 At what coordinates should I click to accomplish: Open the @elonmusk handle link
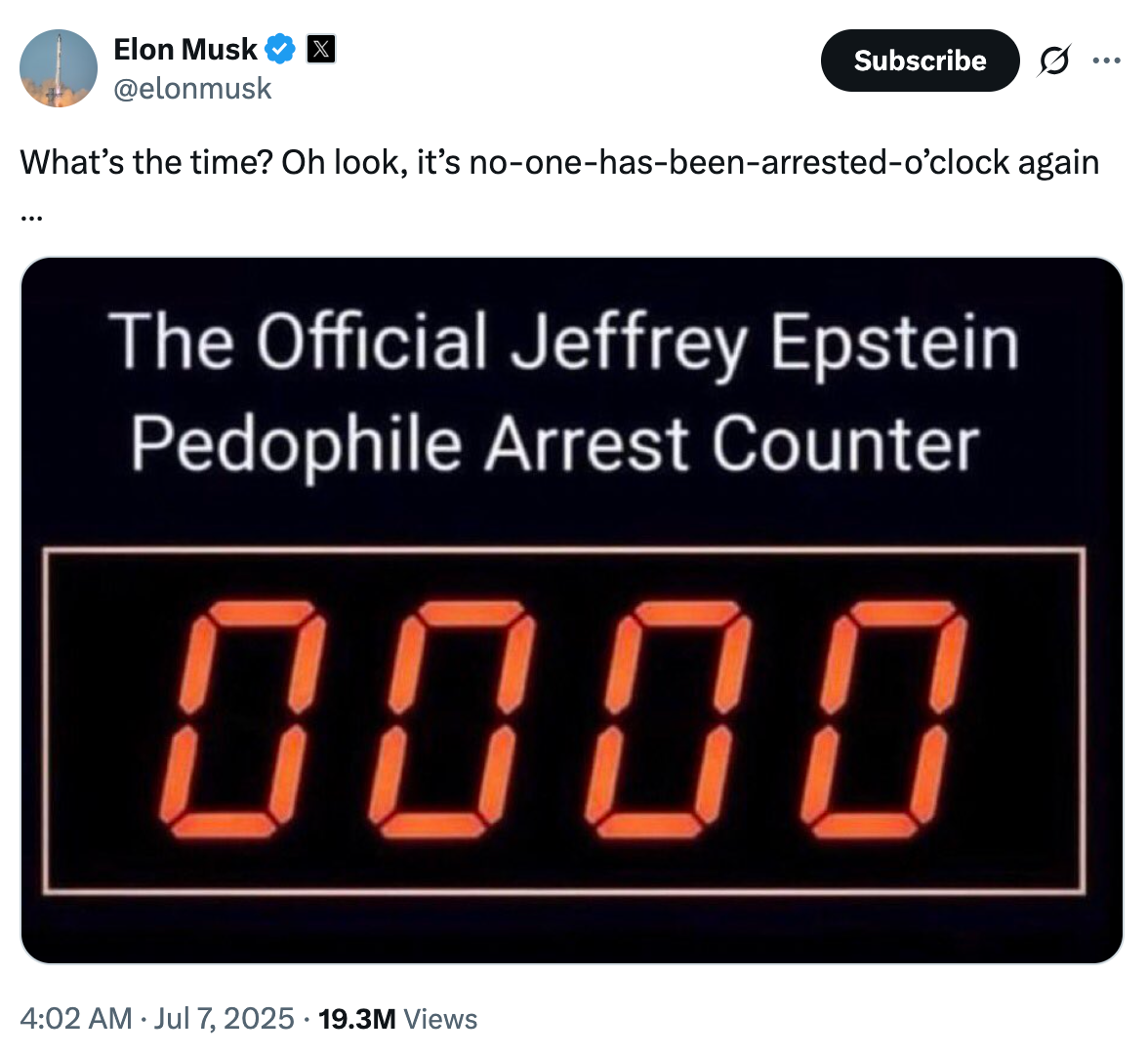click(192, 89)
